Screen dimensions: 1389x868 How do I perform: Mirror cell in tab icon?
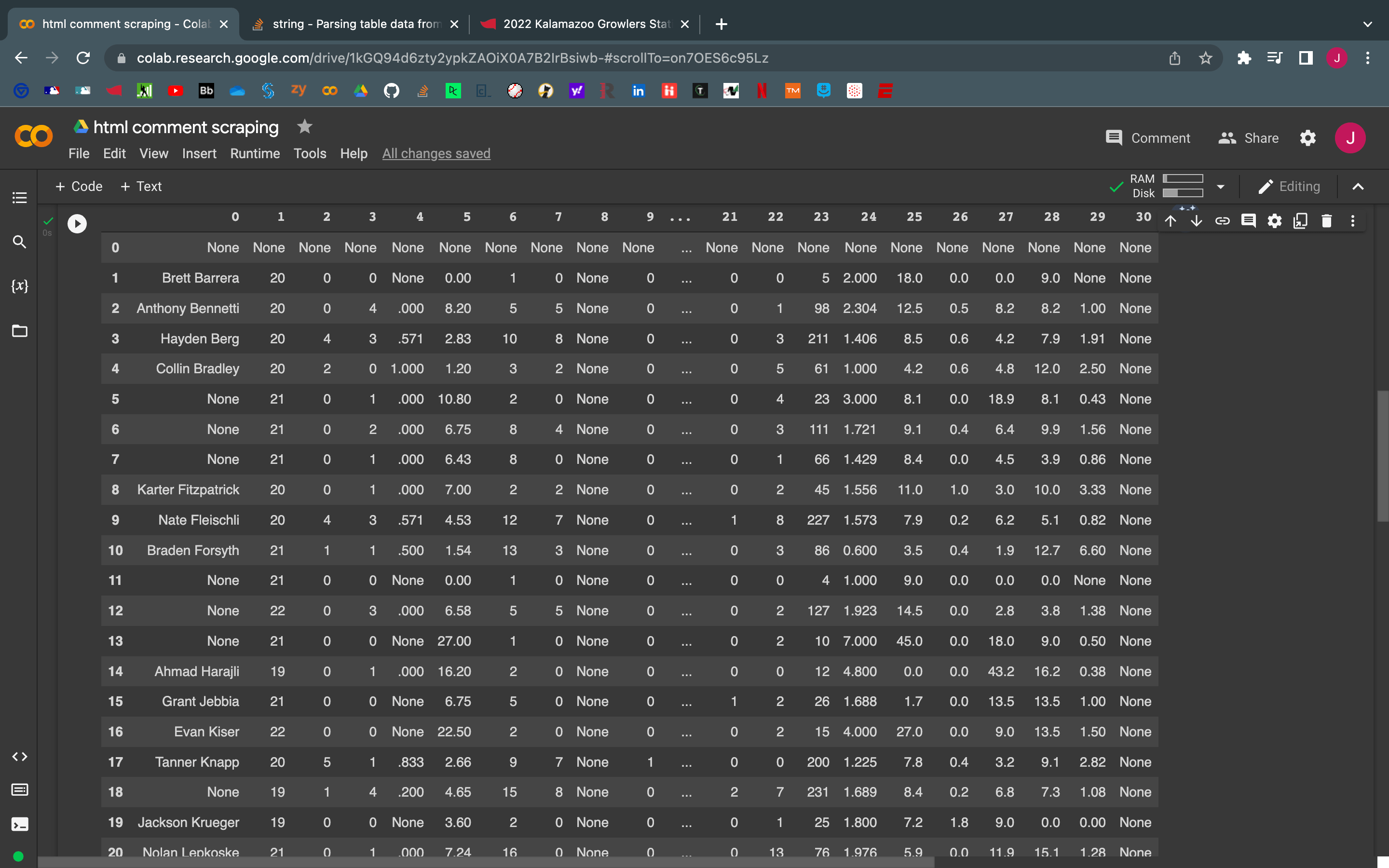click(x=1300, y=221)
